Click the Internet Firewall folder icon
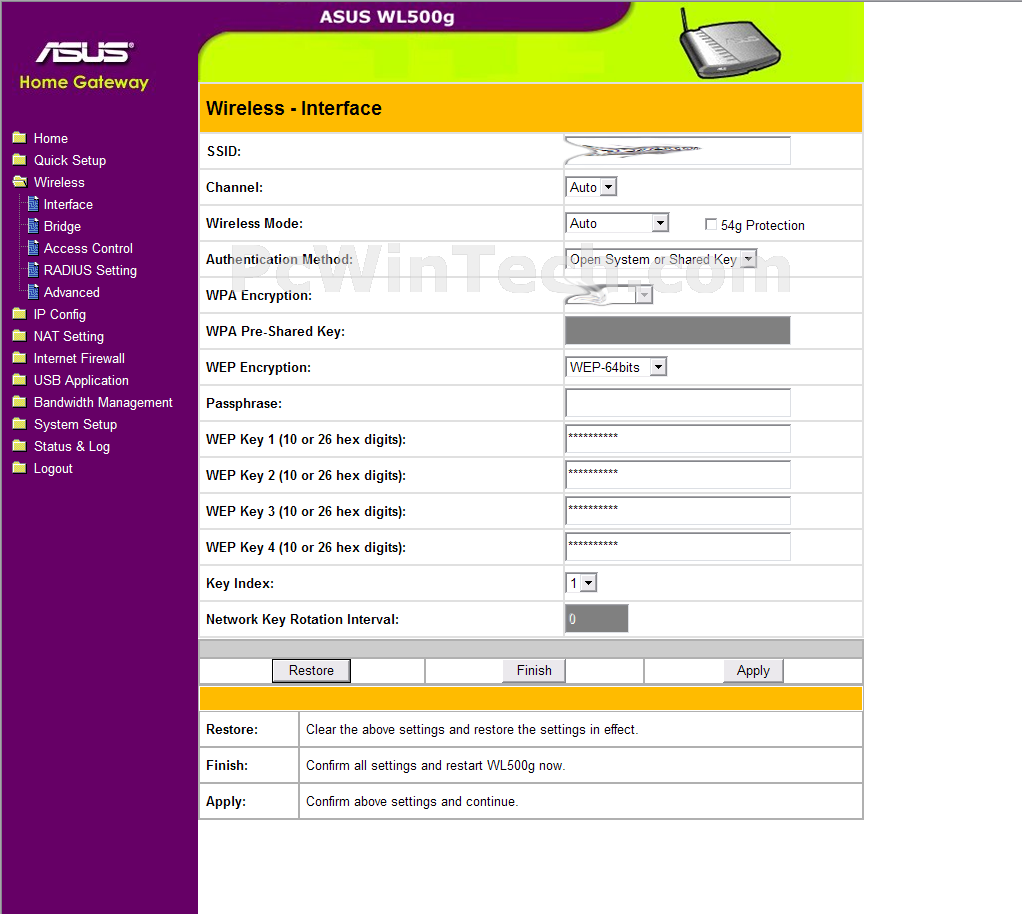Image resolution: width=1022 pixels, height=914 pixels. 20,358
